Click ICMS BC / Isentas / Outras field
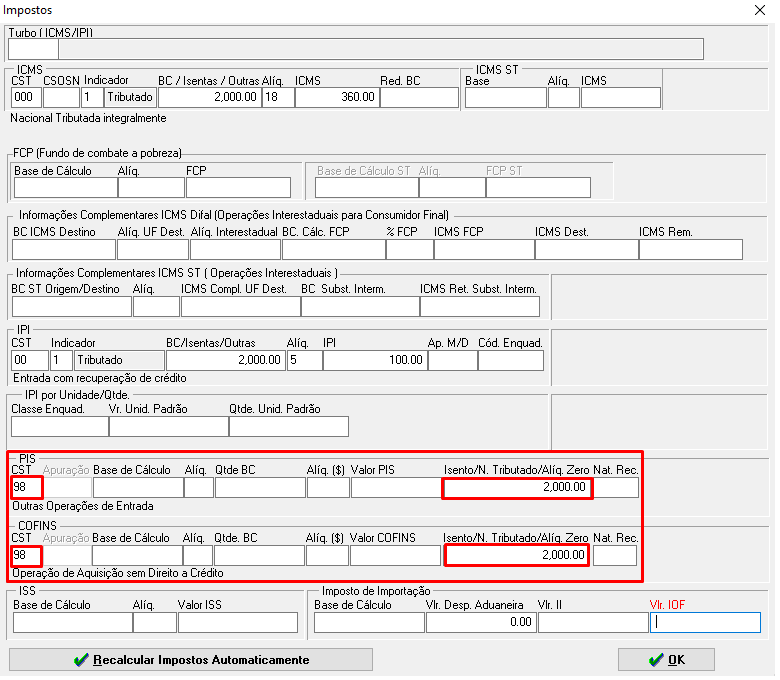 pos(209,97)
